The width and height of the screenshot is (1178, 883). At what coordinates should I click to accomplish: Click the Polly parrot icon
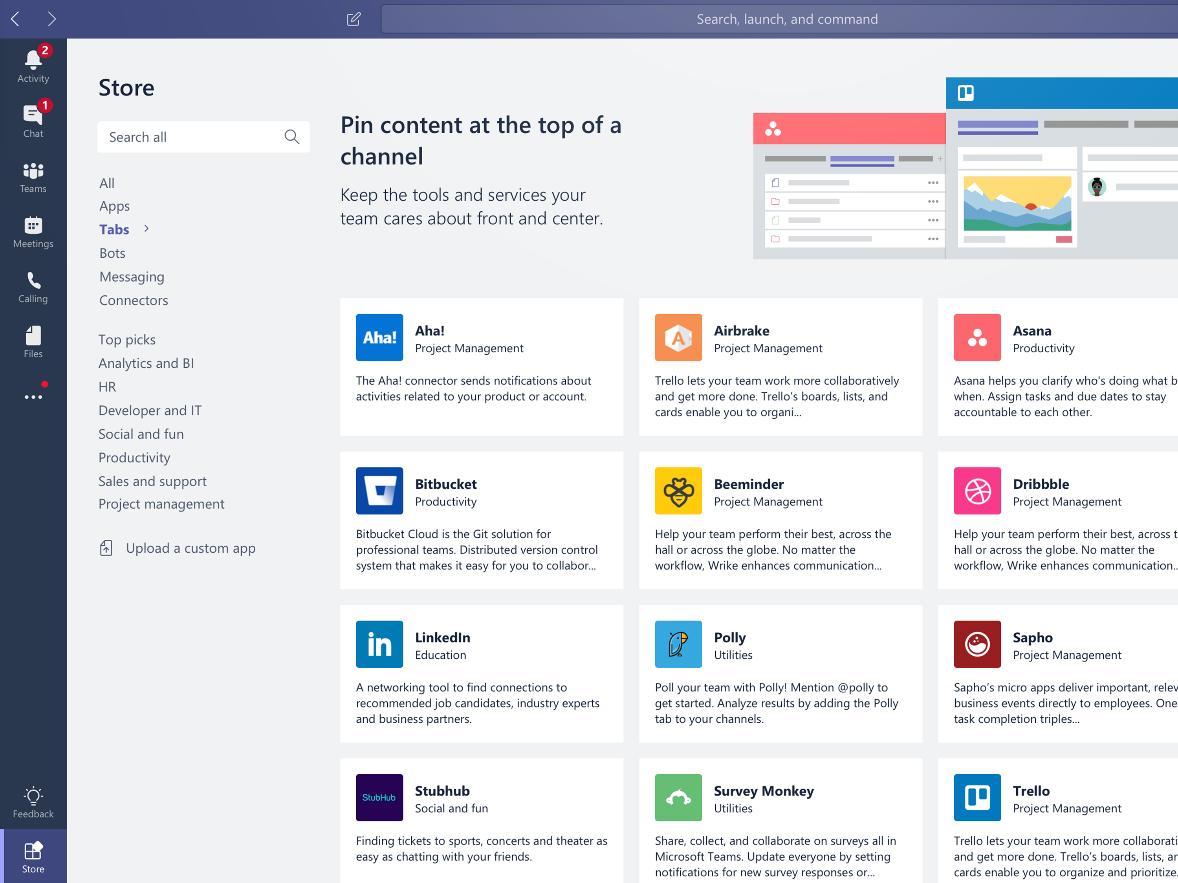tap(678, 644)
